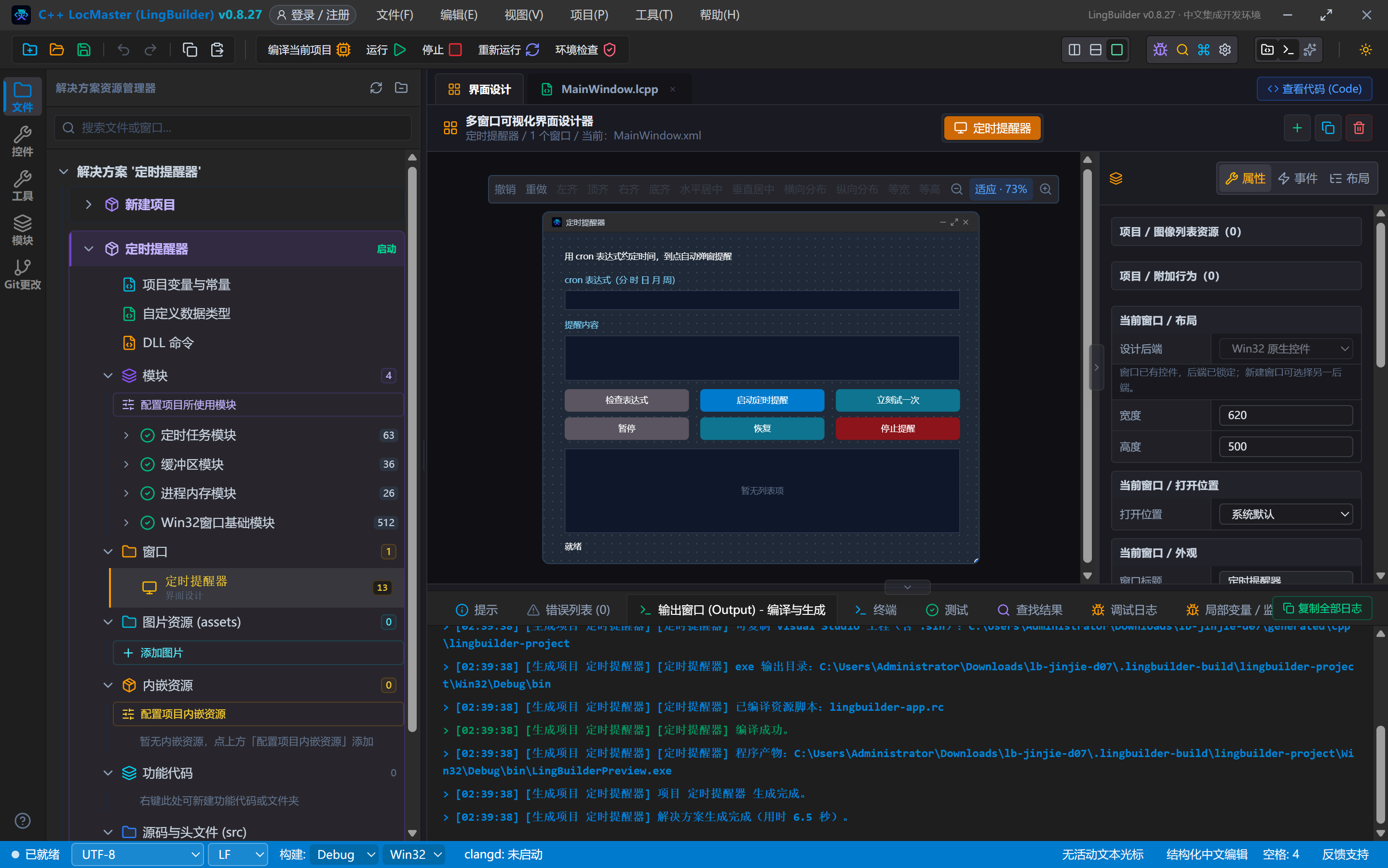The width and height of the screenshot is (1388, 868).
Task: Click the debug bug icon in top toolbar
Action: (1160, 50)
